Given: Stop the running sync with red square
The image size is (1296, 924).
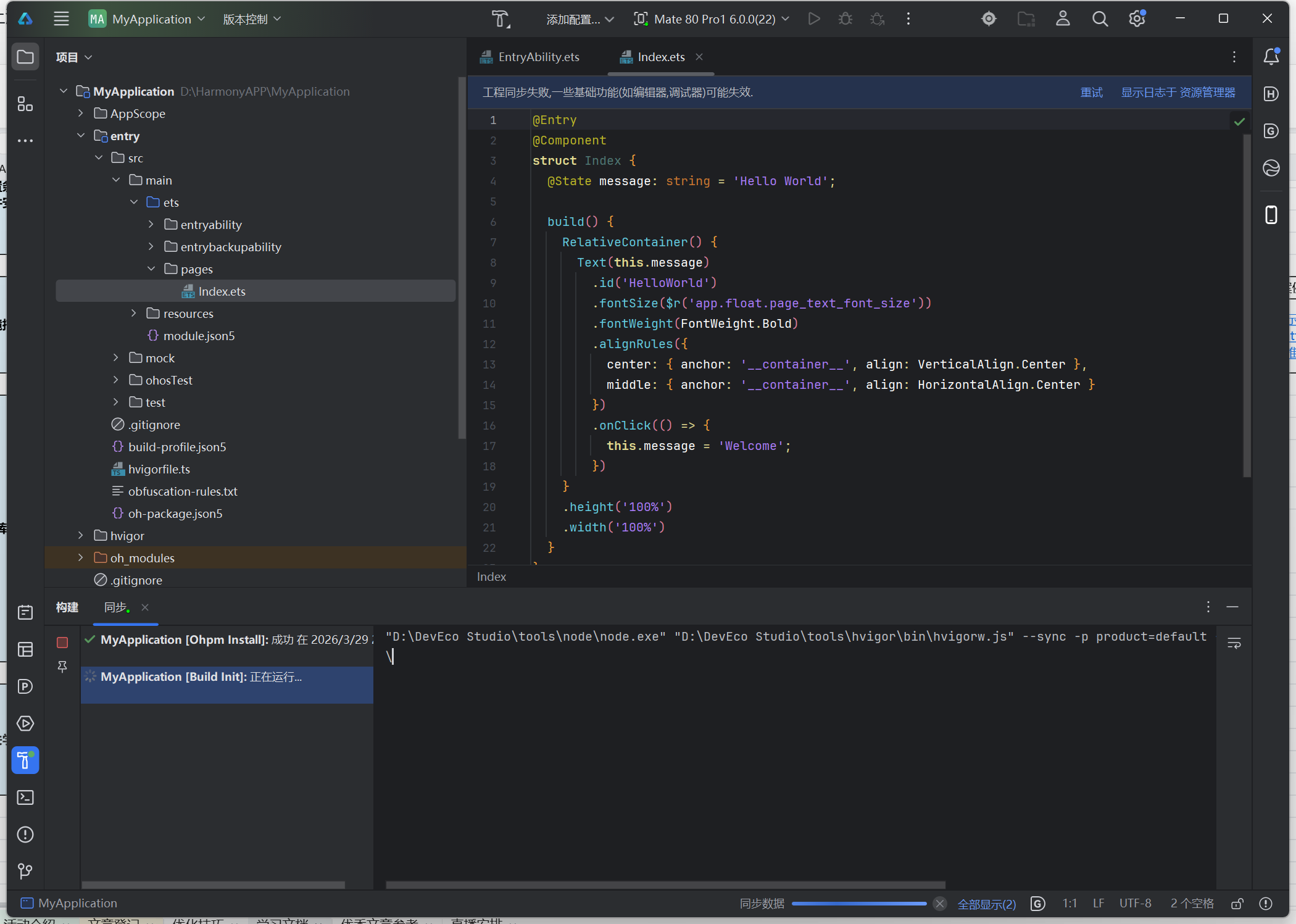Looking at the screenshot, I should 62,643.
